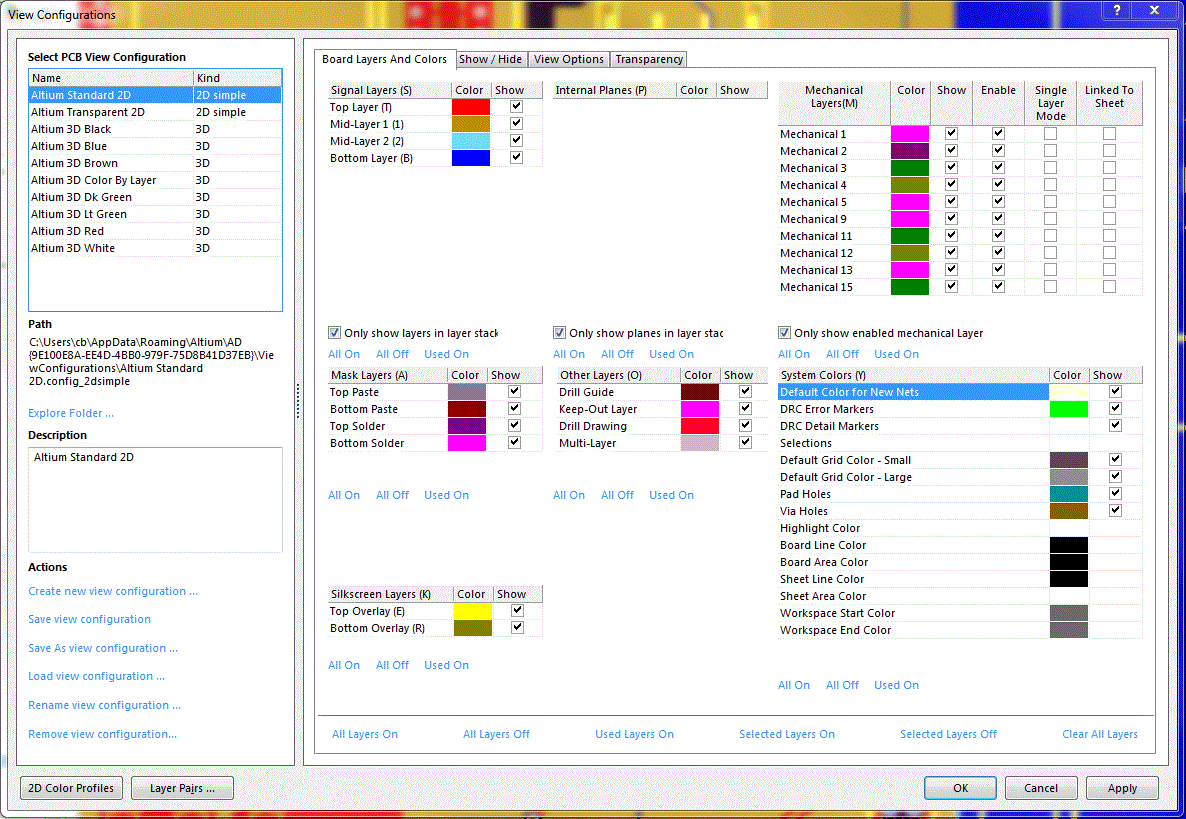
Task: Click Remove view configuration link
Action: (x=102, y=734)
